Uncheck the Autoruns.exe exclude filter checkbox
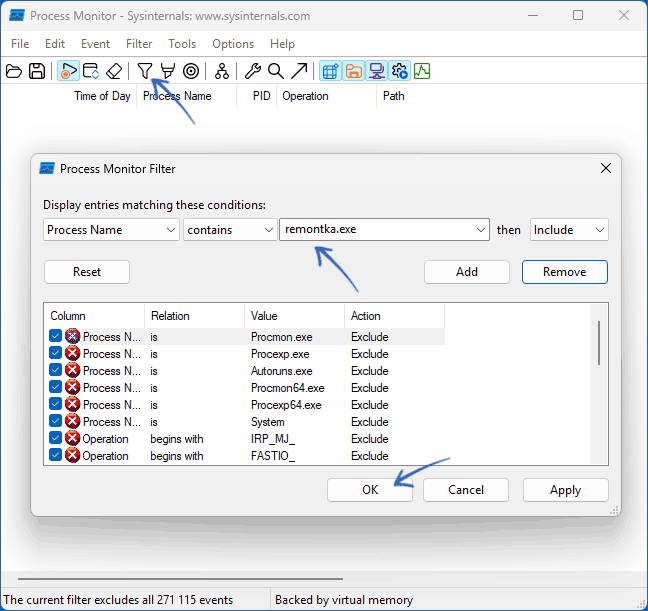This screenshot has height=611, width=648. [55, 370]
